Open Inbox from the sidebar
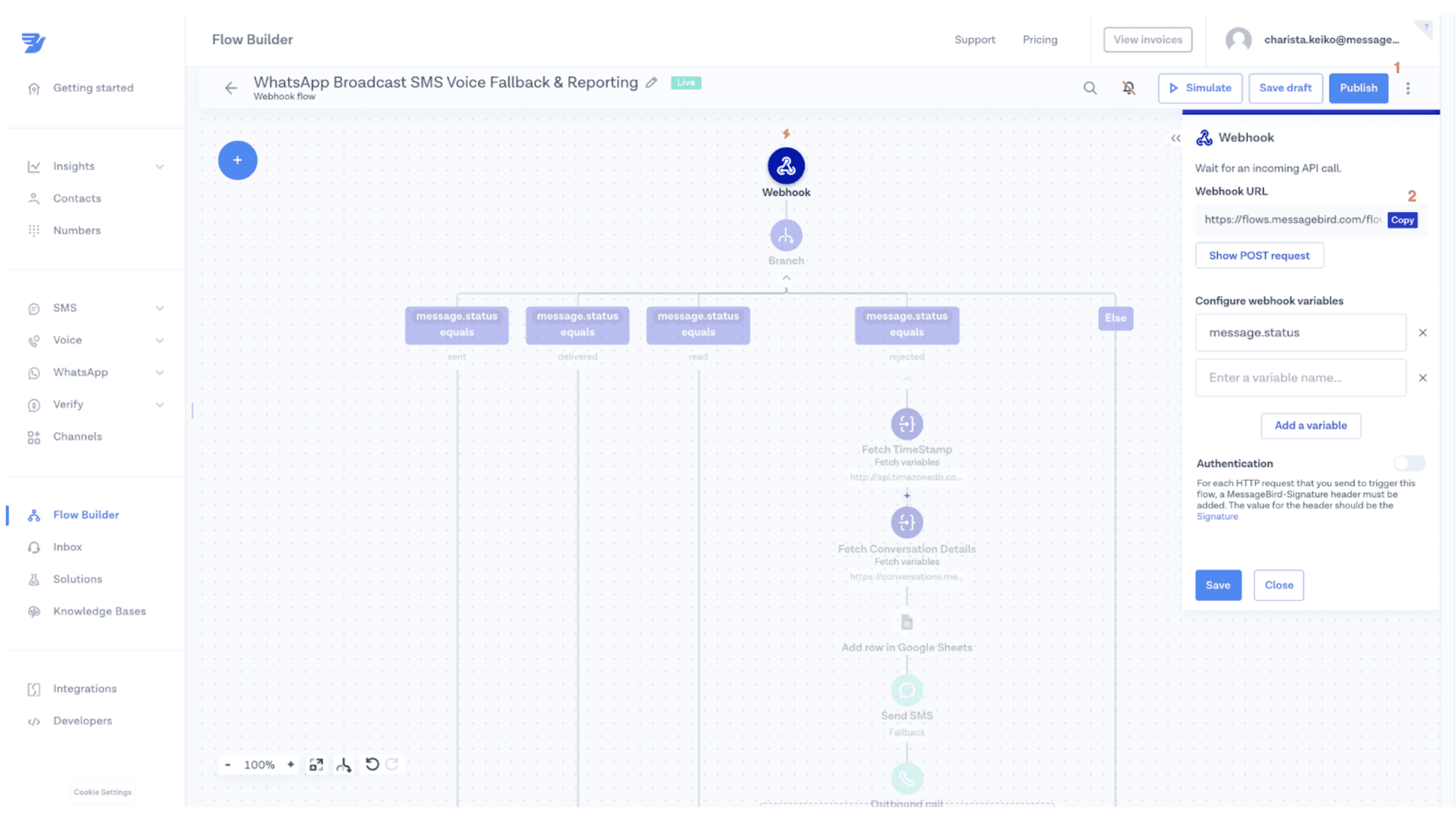This screenshot has width=1456, height=819. pyautogui.click(x=67, y=547)
